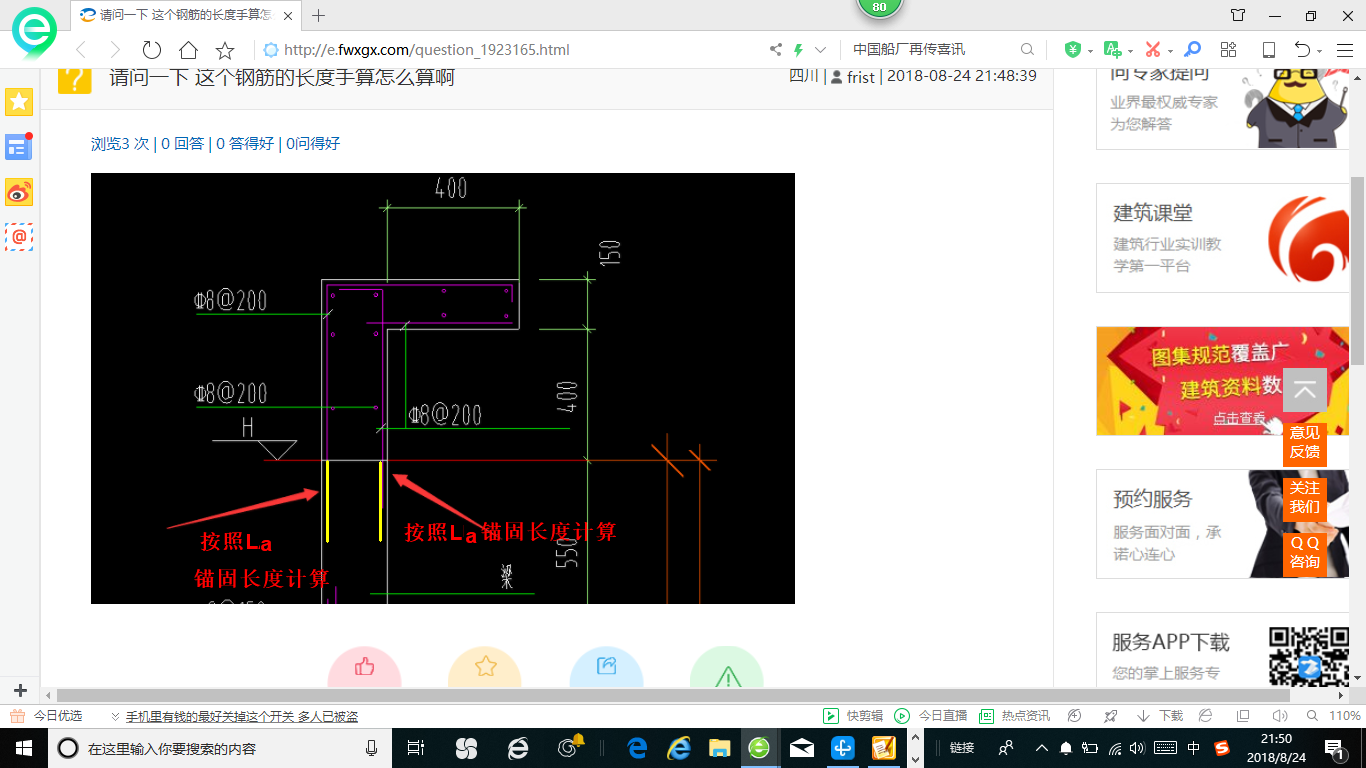
Task: Open 下载 downloads in status bar
Action: 1160,716
